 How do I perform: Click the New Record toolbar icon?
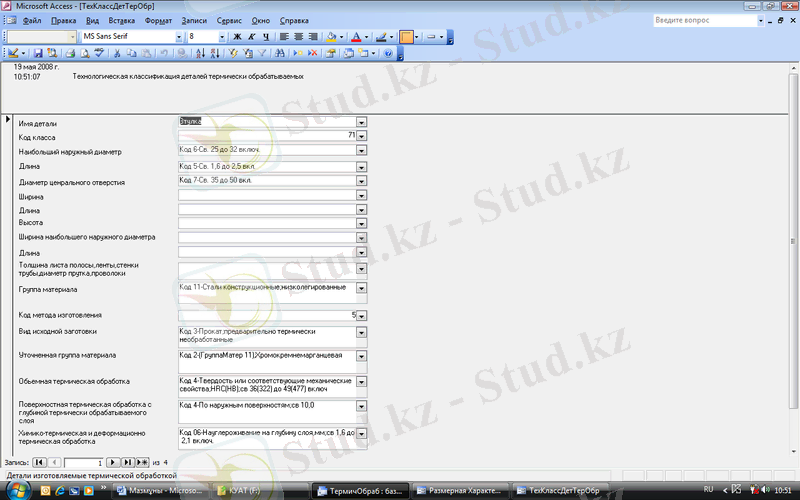[x=298, y=53]
